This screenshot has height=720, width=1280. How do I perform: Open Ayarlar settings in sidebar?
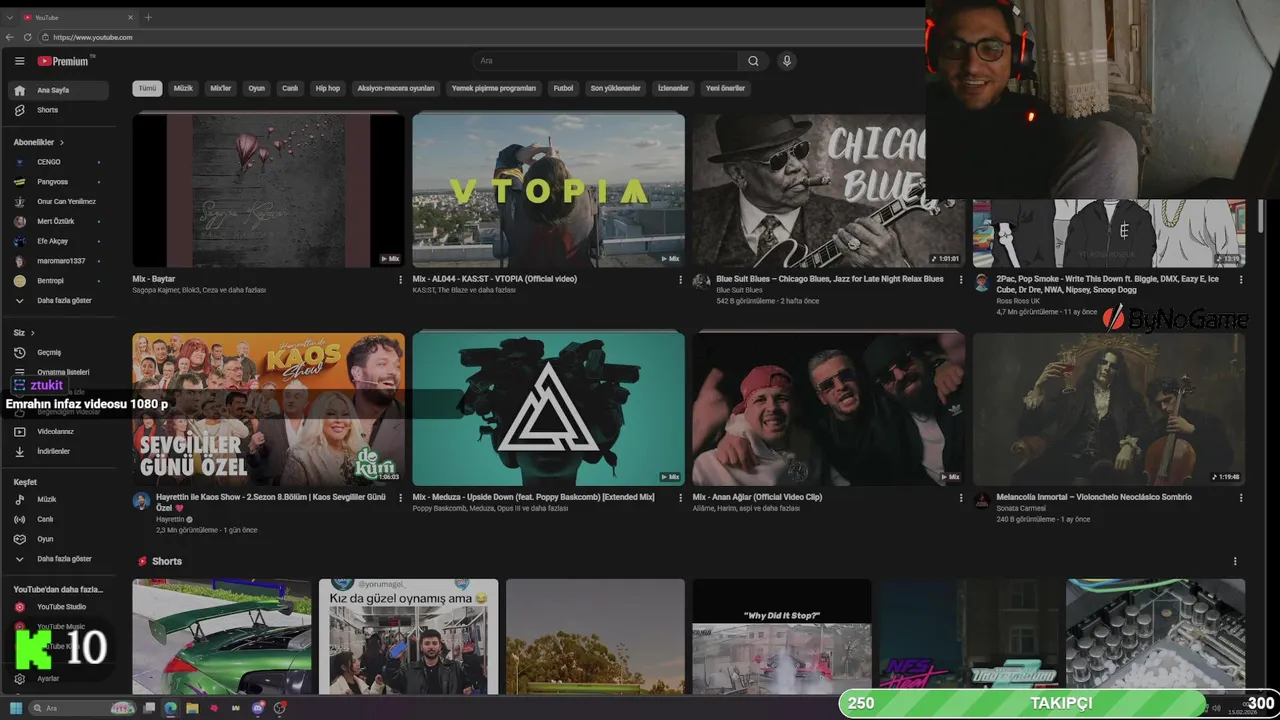point(60,678)
